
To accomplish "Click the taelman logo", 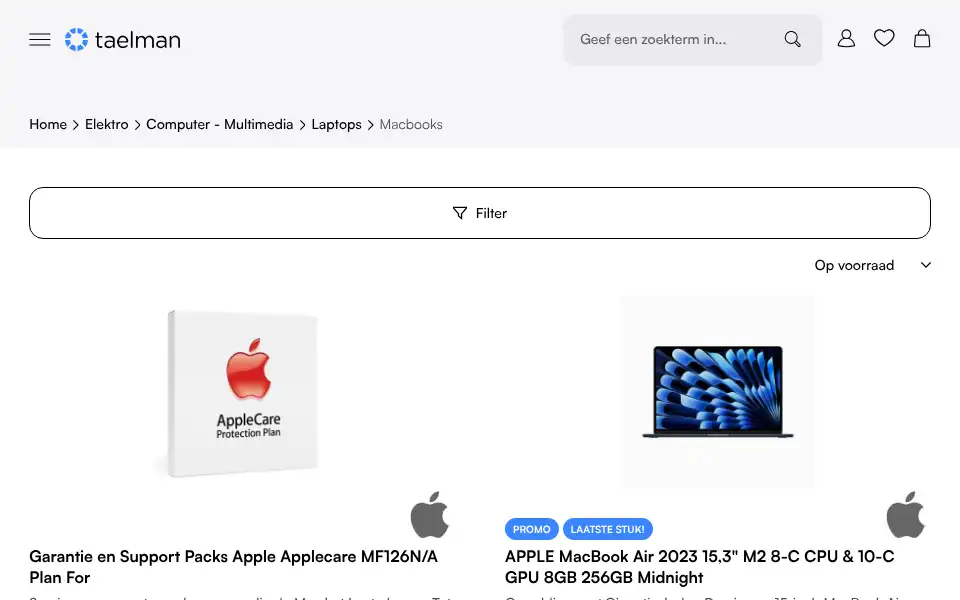I will (122, 40).
